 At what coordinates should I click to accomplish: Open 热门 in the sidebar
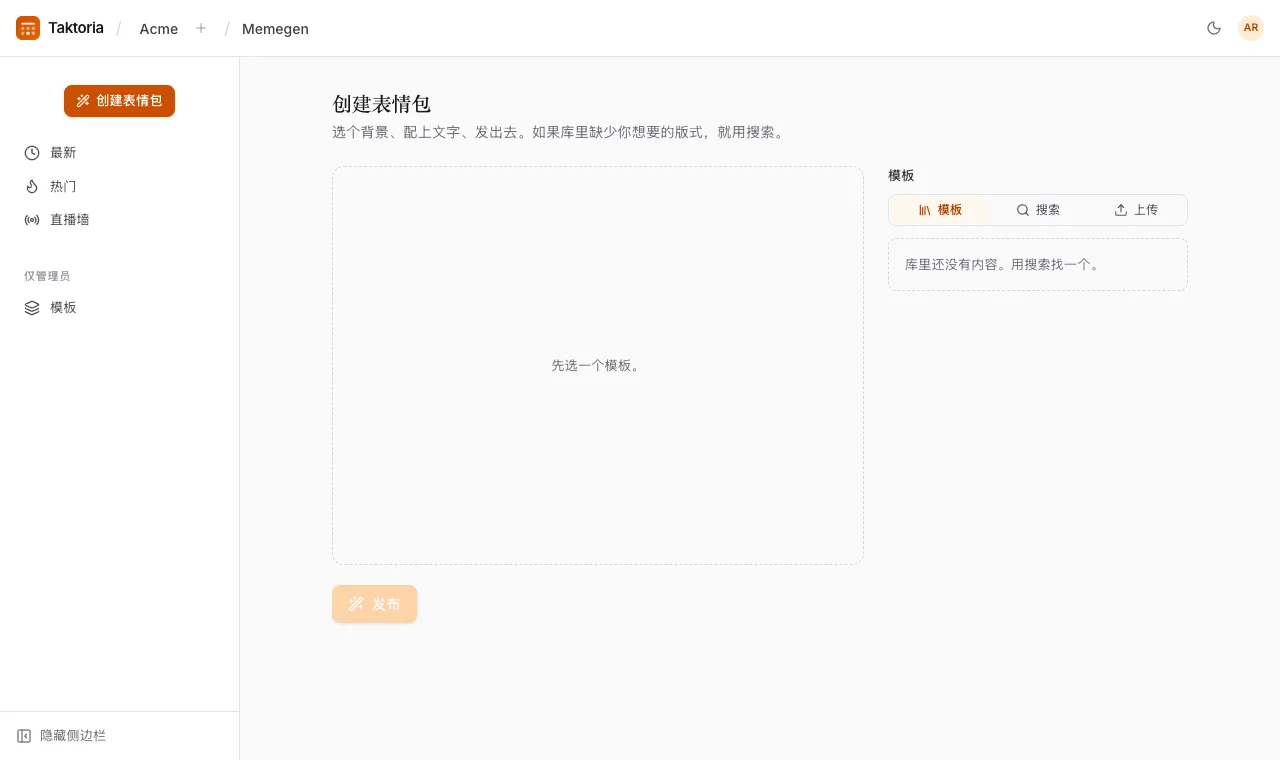point(120,186)
